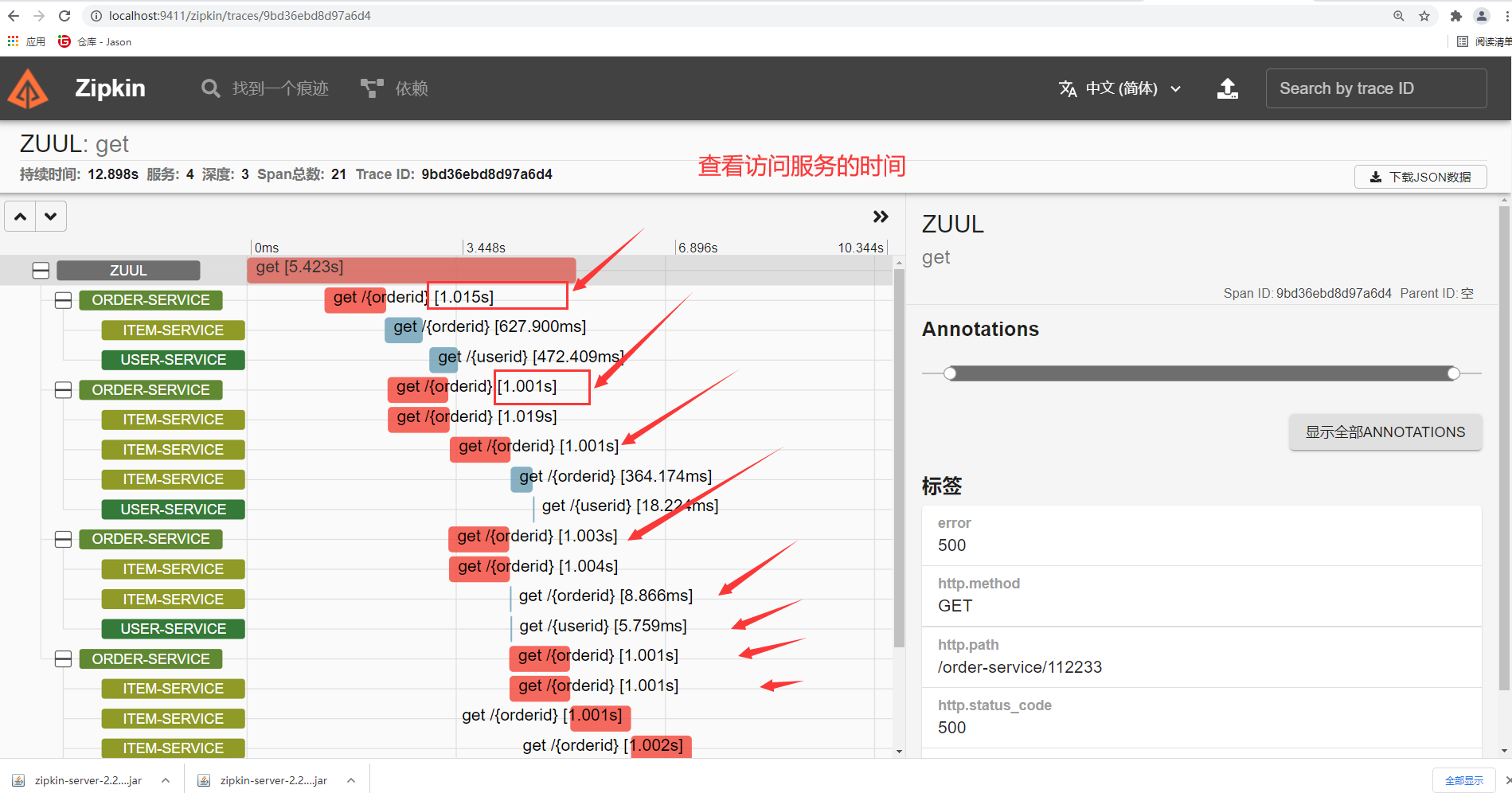Screen dimensions: 1512x793
Task: Open second zipkin-server jar download
Action: [264, 780]
